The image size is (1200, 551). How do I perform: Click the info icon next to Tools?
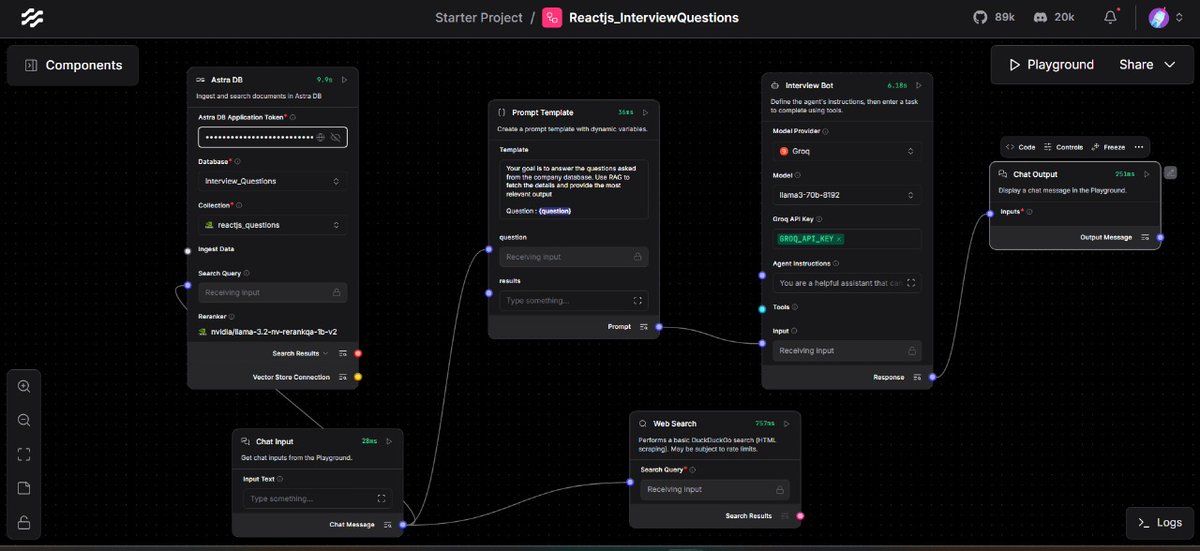pyautogui.click(x=797, y=307)
